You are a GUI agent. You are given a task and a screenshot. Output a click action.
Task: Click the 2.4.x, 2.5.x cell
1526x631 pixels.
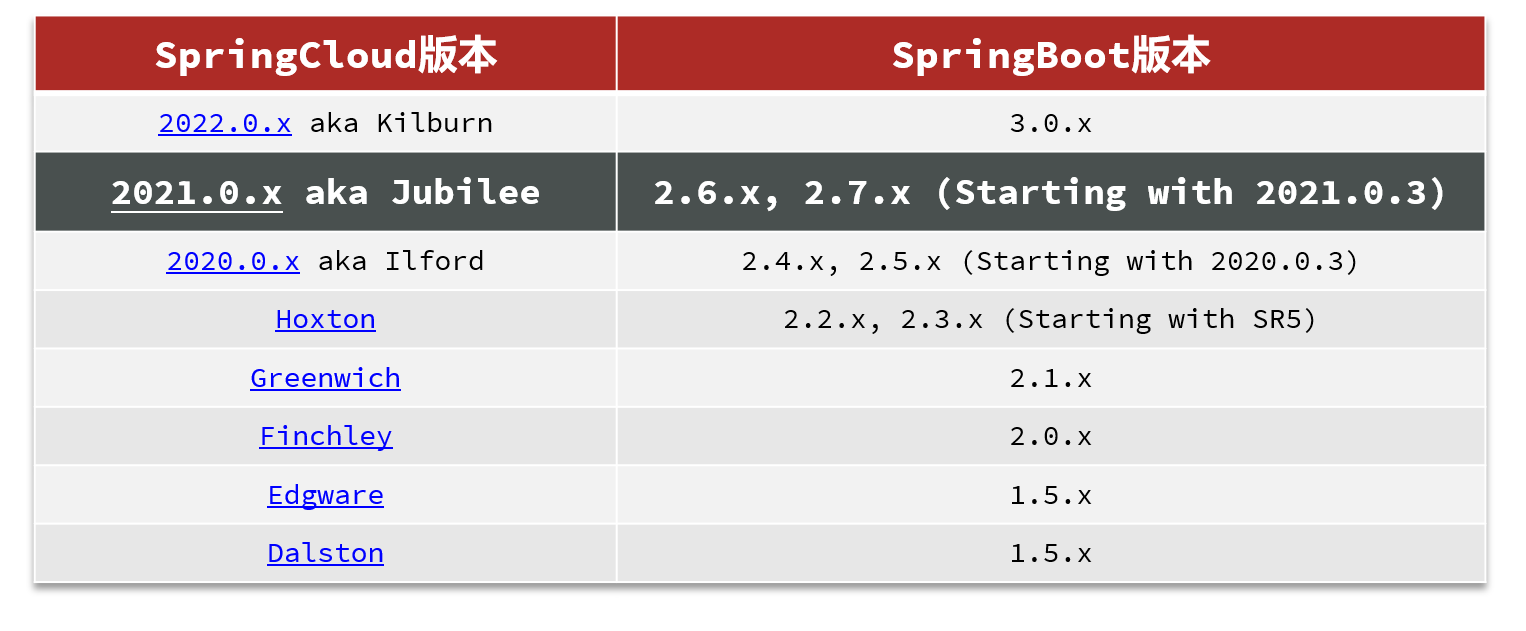click(x=1050, y=261)
